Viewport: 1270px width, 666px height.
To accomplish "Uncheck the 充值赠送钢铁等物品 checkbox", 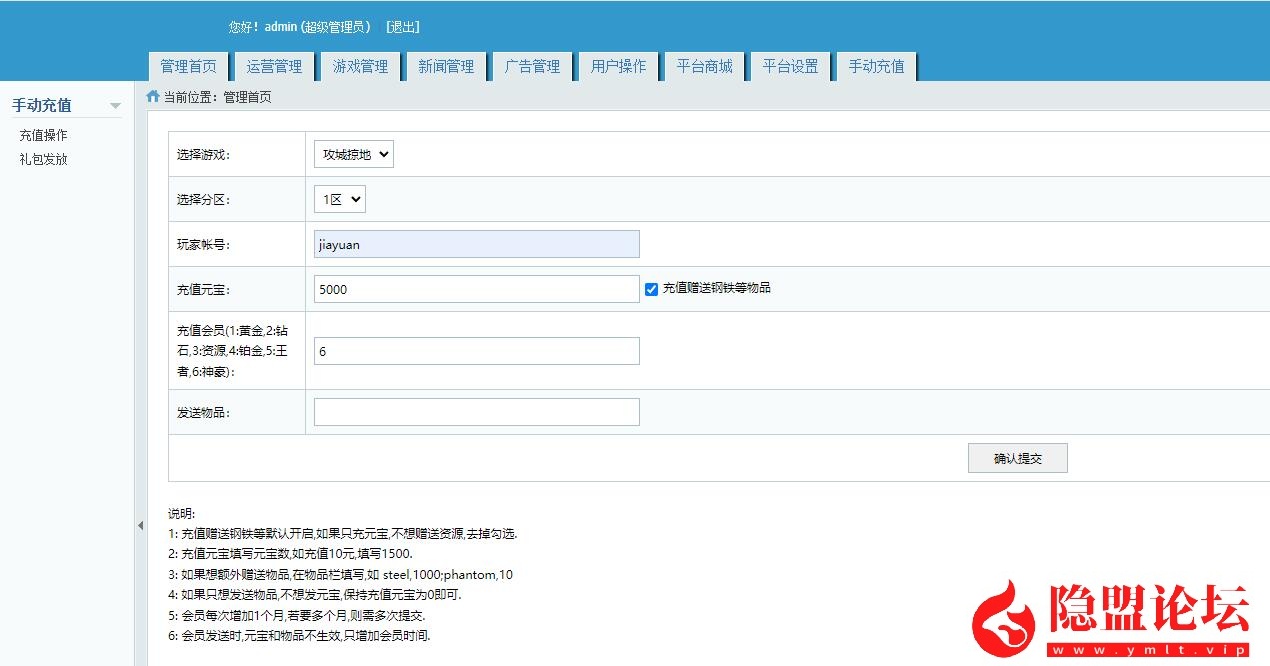I will [x=651, y=289].
